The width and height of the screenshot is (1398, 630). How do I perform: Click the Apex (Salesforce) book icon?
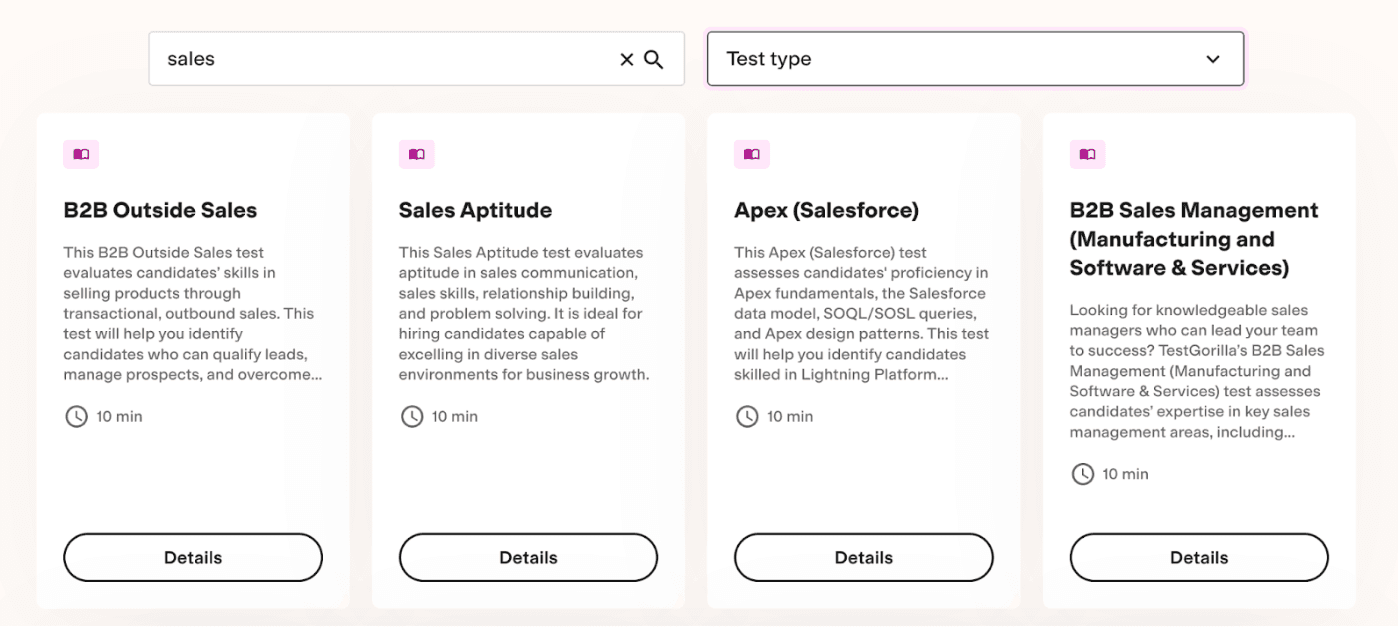(752, 154)
